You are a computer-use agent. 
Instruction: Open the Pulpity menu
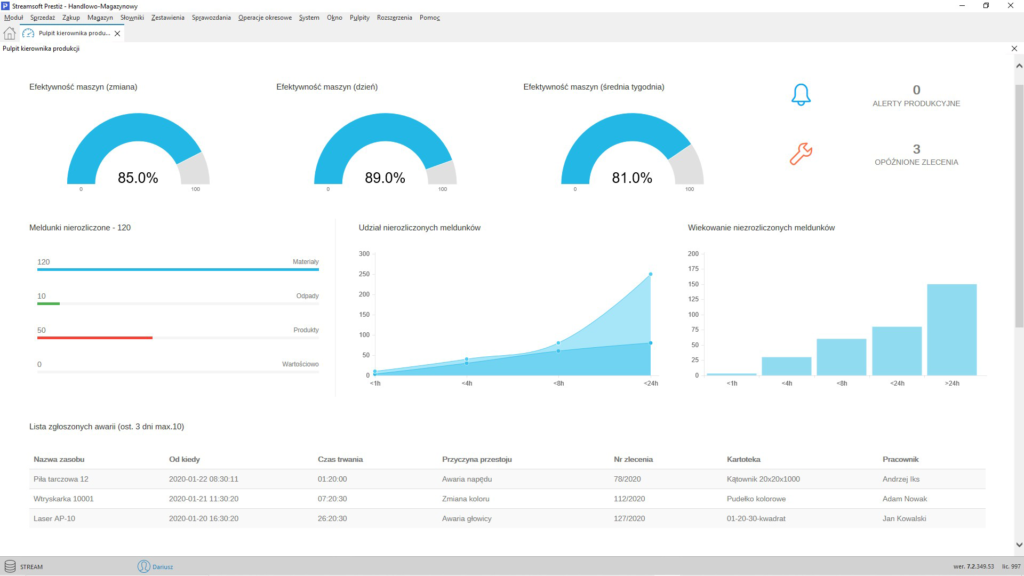tap(359, 18)
